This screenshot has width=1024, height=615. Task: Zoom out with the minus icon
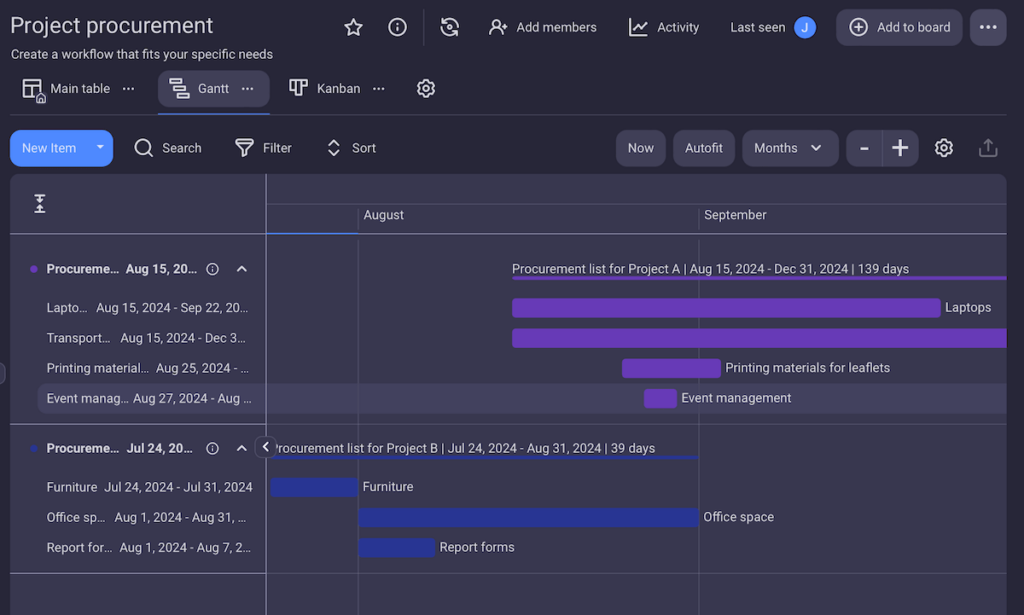863,147
